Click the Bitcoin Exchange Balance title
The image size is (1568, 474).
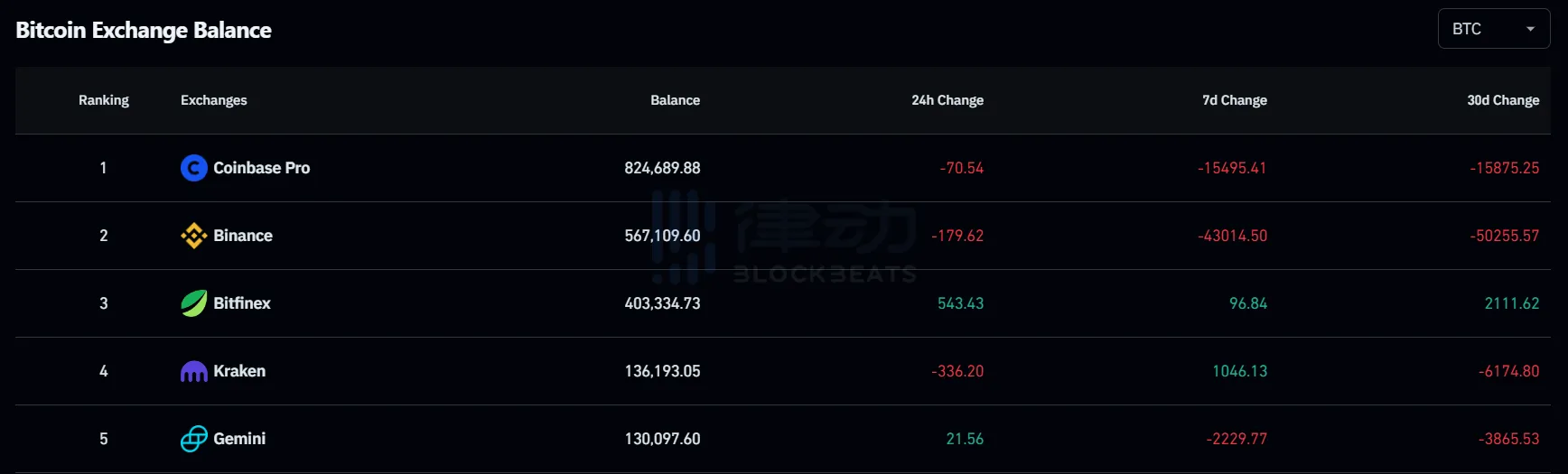tap(144, 30)
